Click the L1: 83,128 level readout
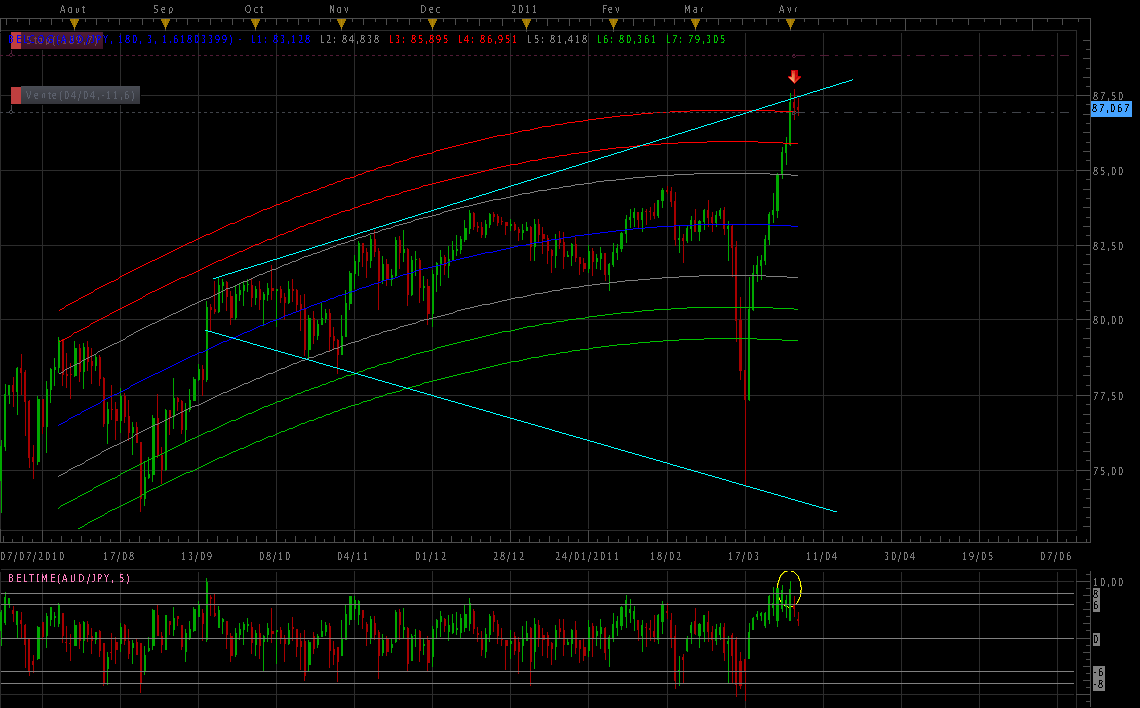 point(278,40)
